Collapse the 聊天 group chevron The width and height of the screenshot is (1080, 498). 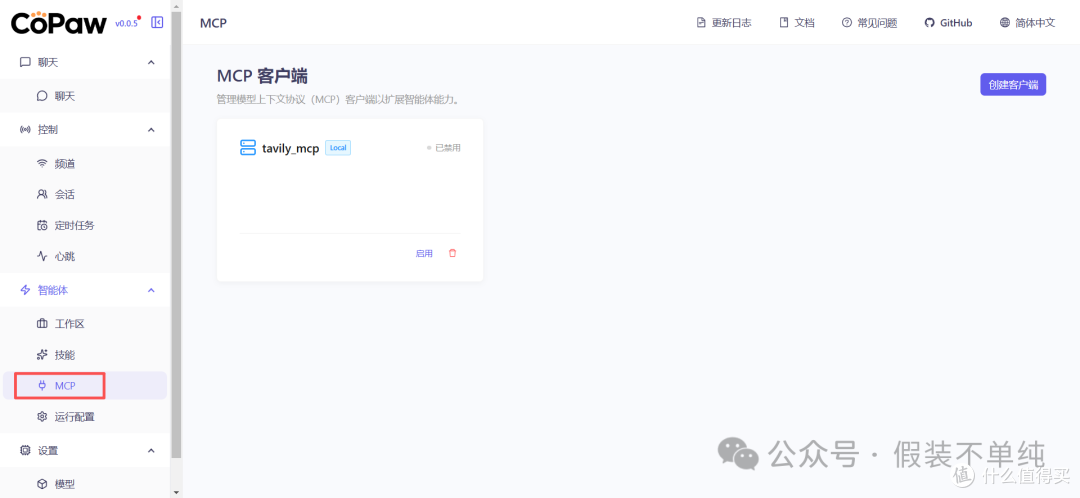[152, 63]
